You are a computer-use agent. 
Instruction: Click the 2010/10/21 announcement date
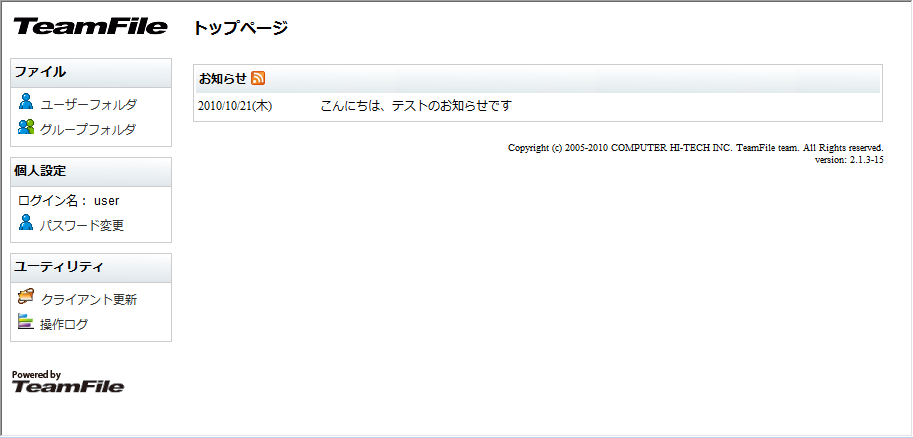tap(235, 105)
